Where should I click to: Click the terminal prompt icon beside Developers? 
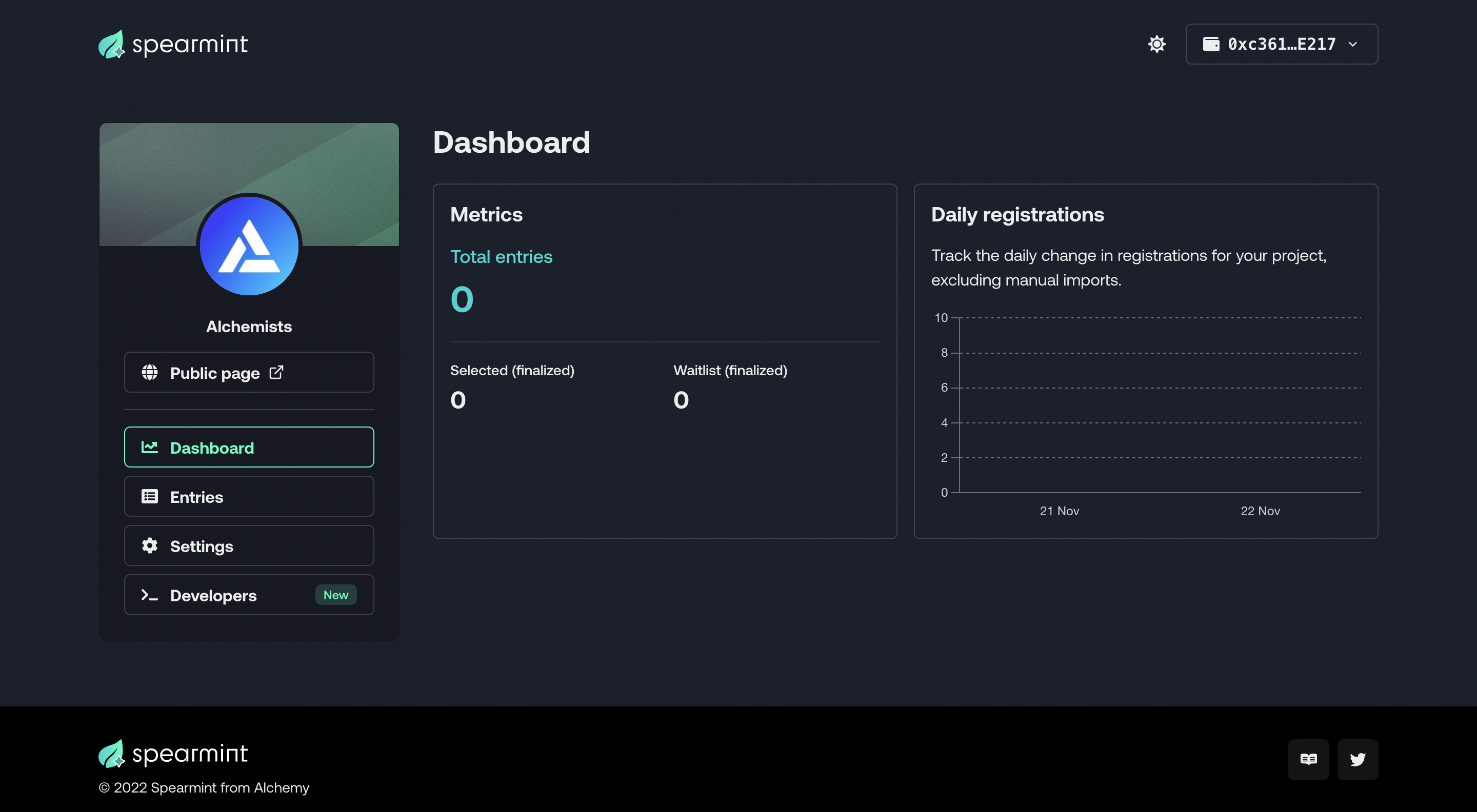point(150,595)
